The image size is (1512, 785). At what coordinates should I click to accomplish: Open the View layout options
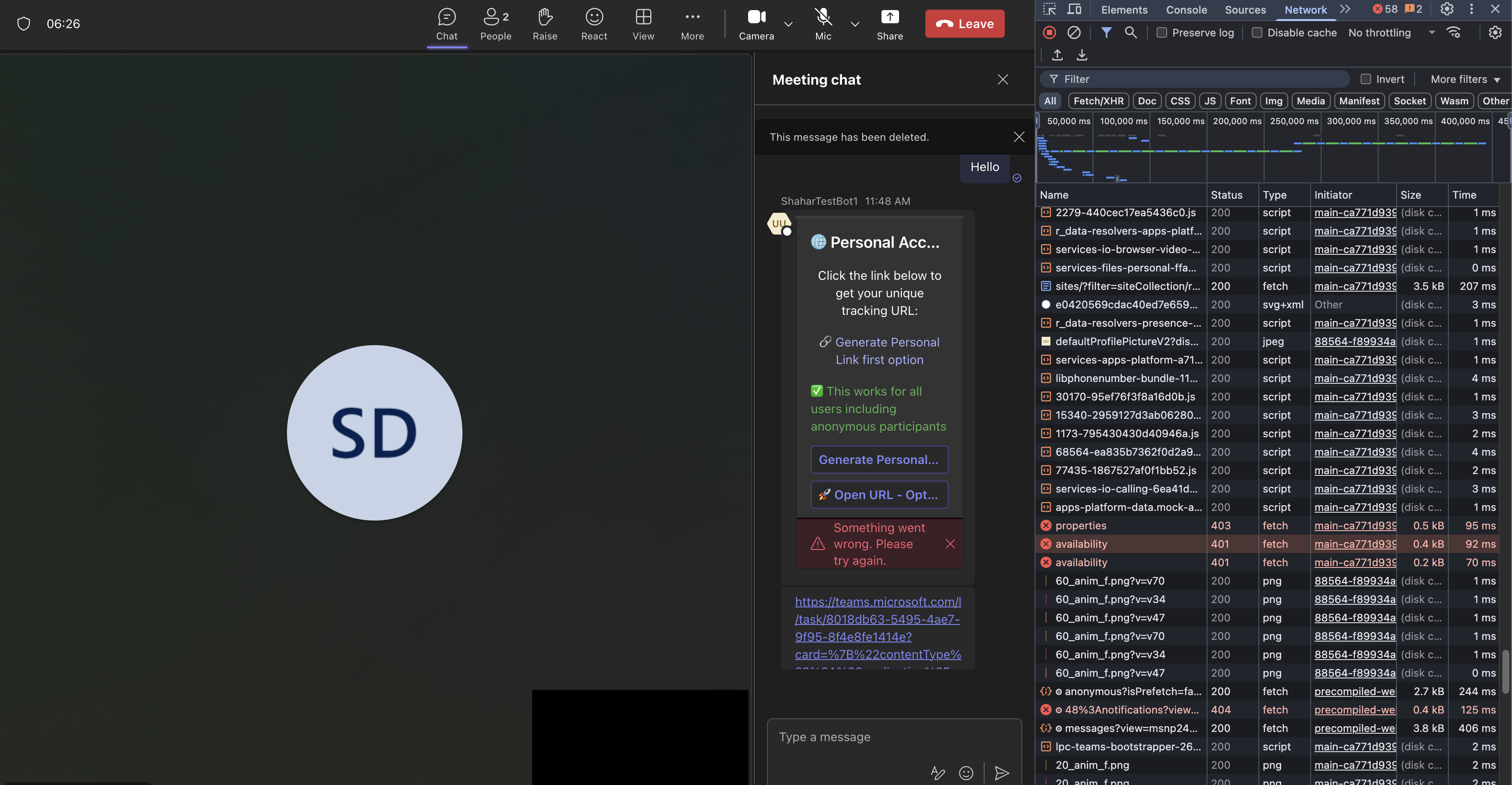(643, 24)
